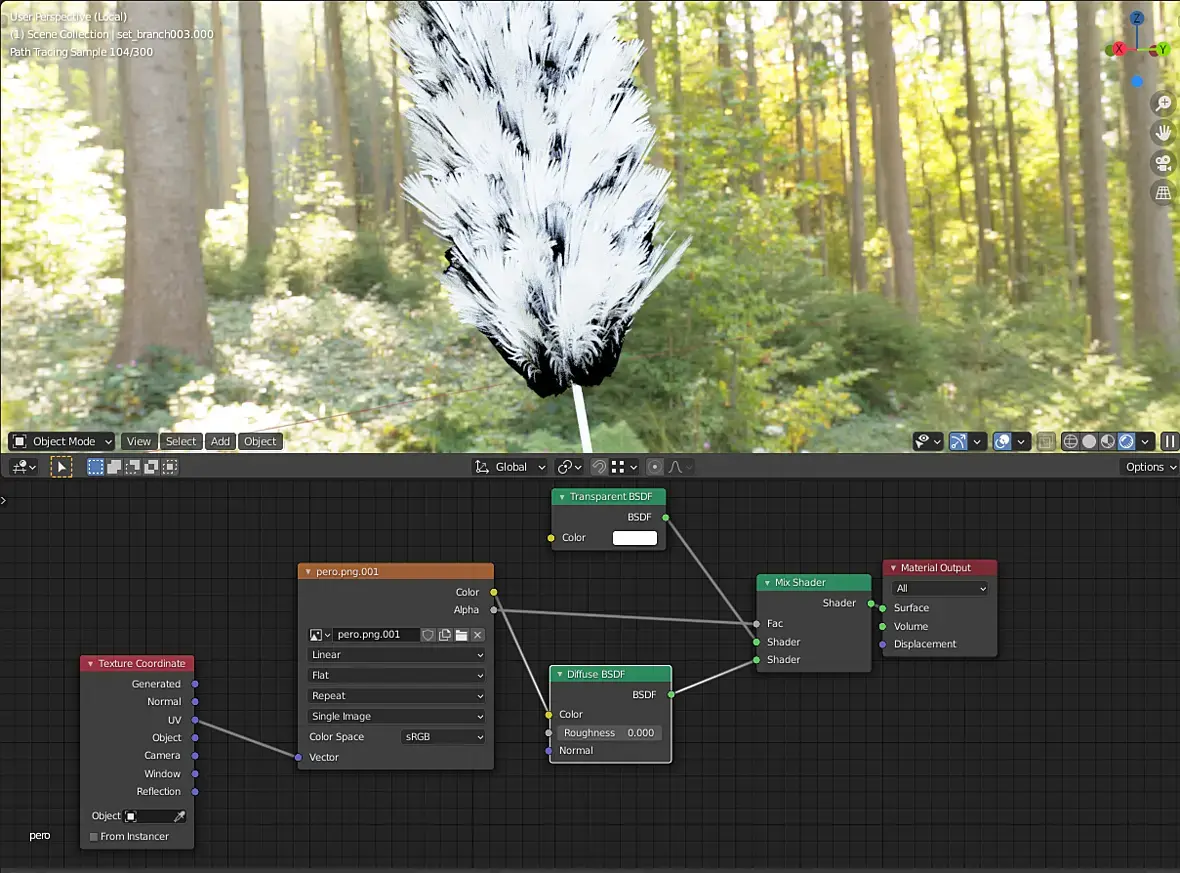
Task: Switch to rendered viewport shading
Action: point(1127,442)
